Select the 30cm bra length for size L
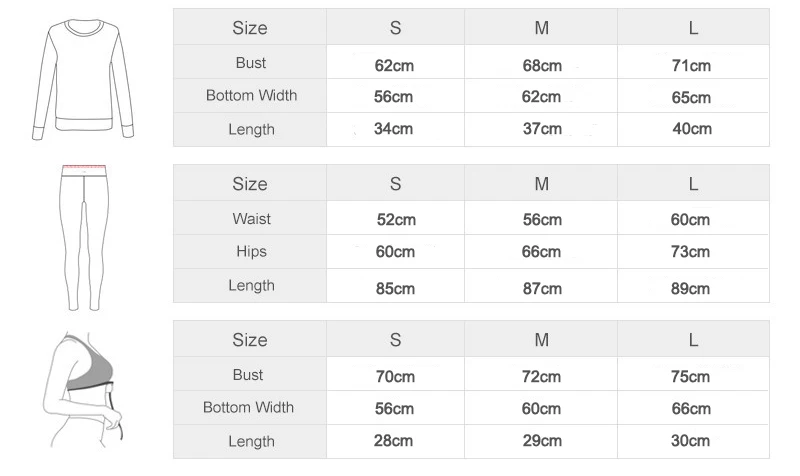The width and height of the screenshot is (800, 476). (x=691, y=441)
